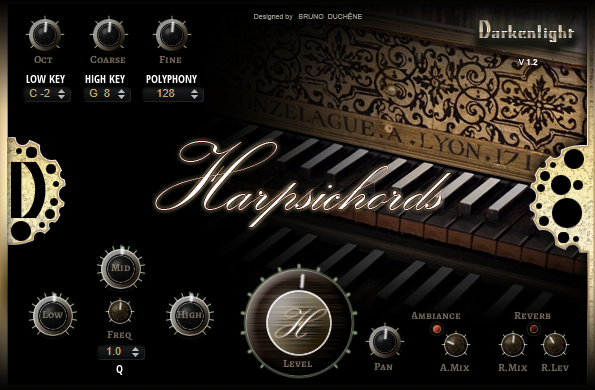
Task: Click the High EQ knob
Action: click(x=189, y=315)
